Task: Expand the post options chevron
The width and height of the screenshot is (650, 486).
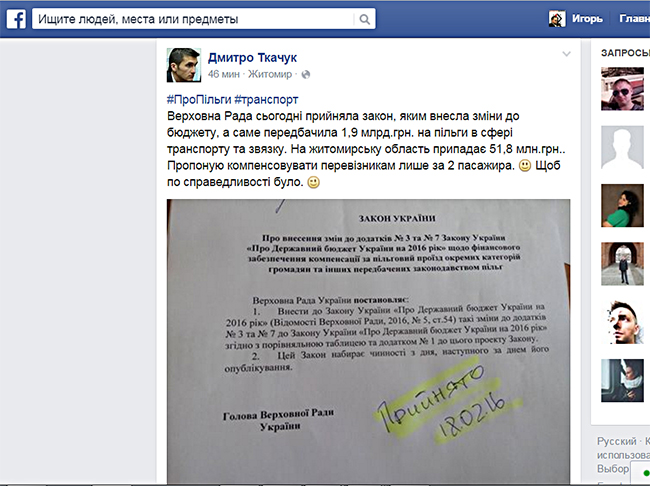Action: pos(566,54)
